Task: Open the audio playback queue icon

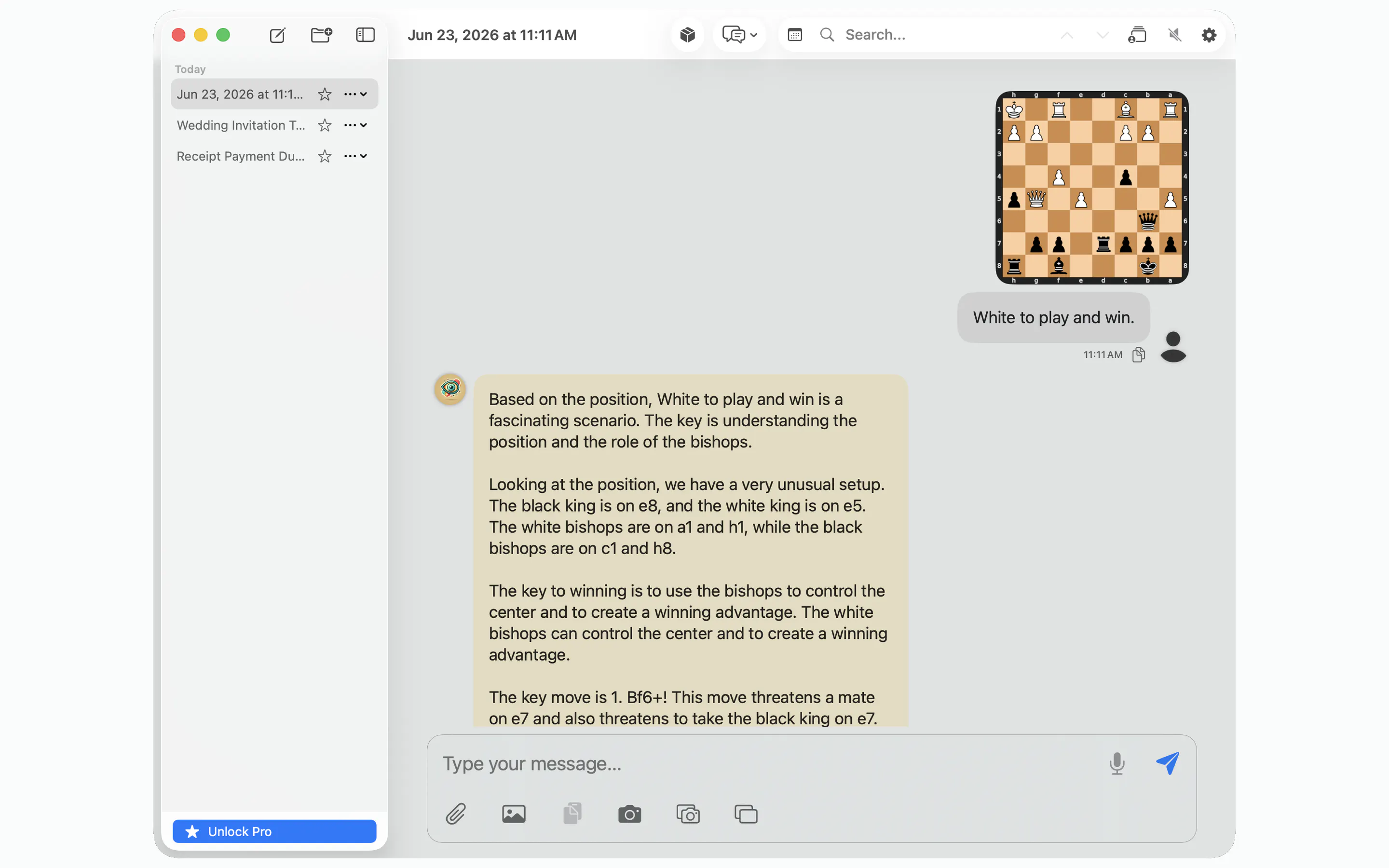Action: 1137,35
